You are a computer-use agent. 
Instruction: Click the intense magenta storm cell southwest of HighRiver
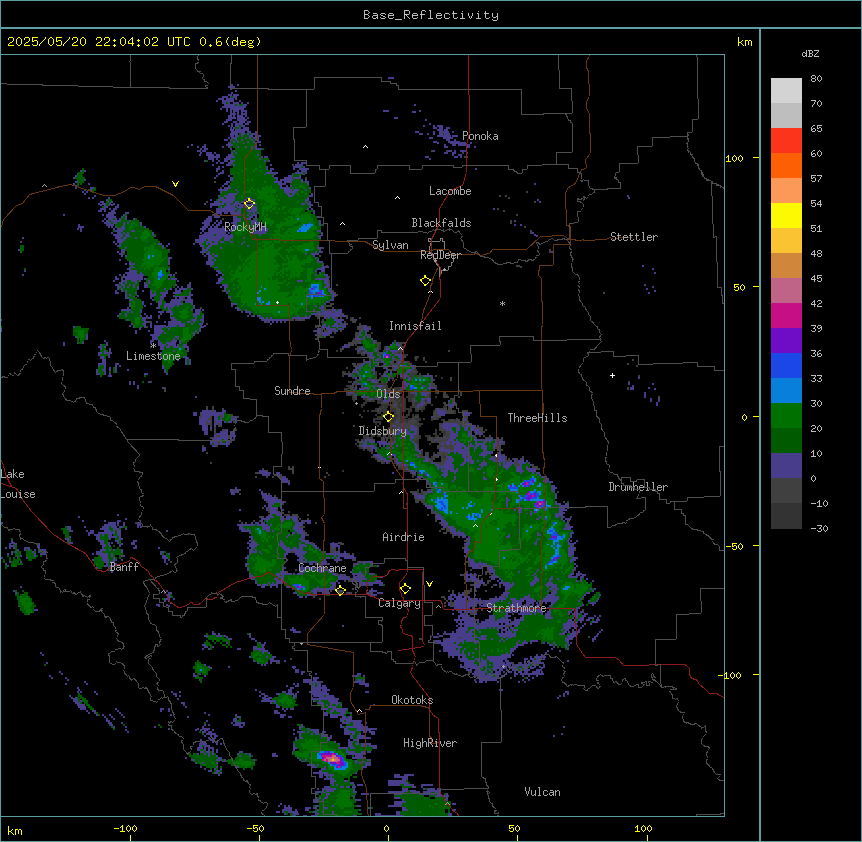[x=332, y=760]
